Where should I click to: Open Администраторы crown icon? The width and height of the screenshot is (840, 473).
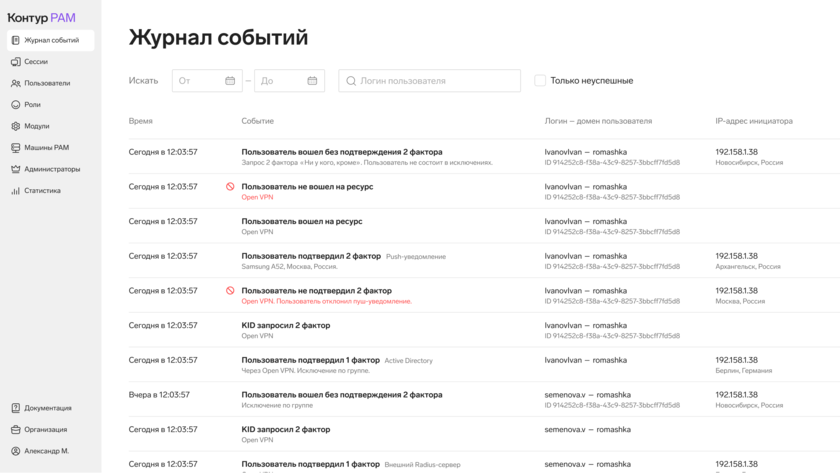pyautogui.click(x=16, y=169)
